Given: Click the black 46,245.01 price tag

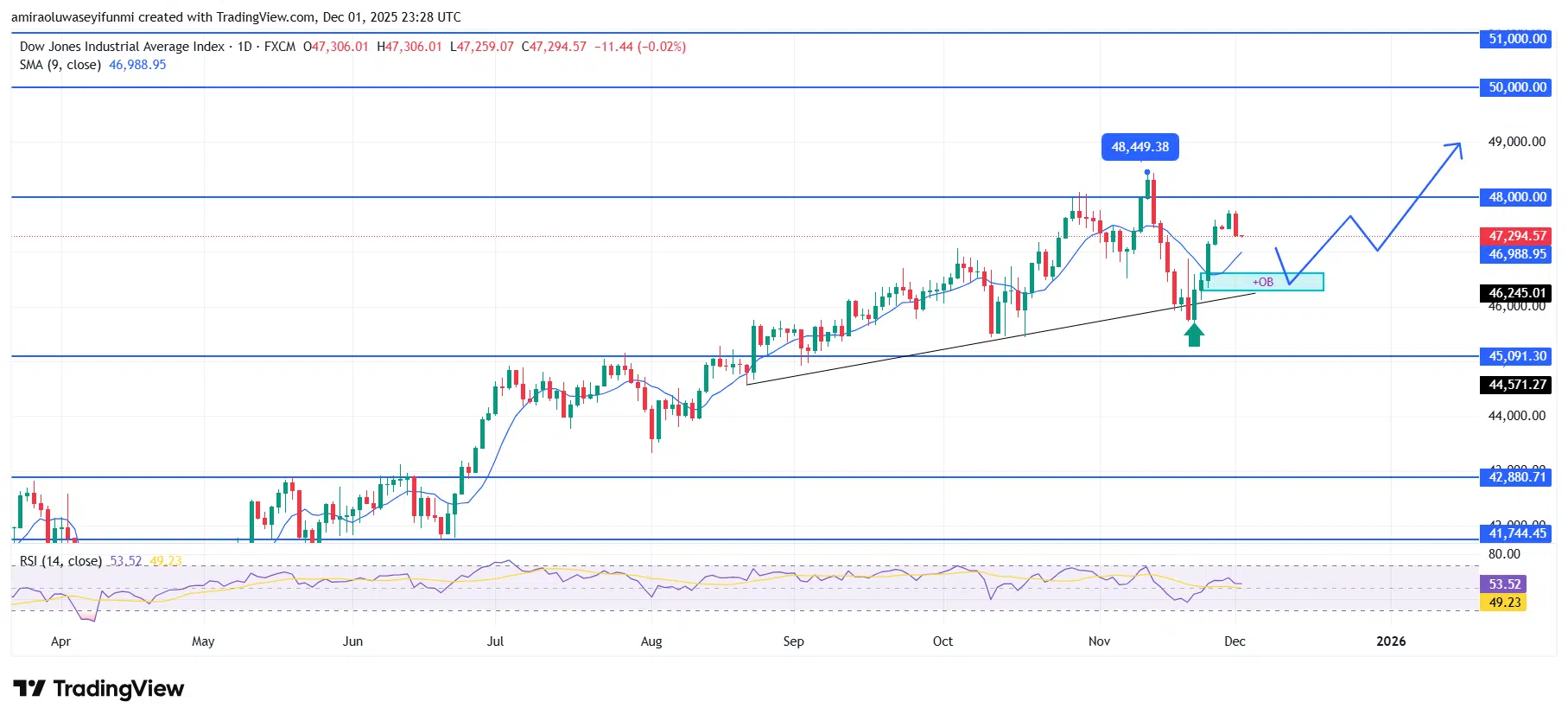Looking at the screenshot, I should 1517,293.
